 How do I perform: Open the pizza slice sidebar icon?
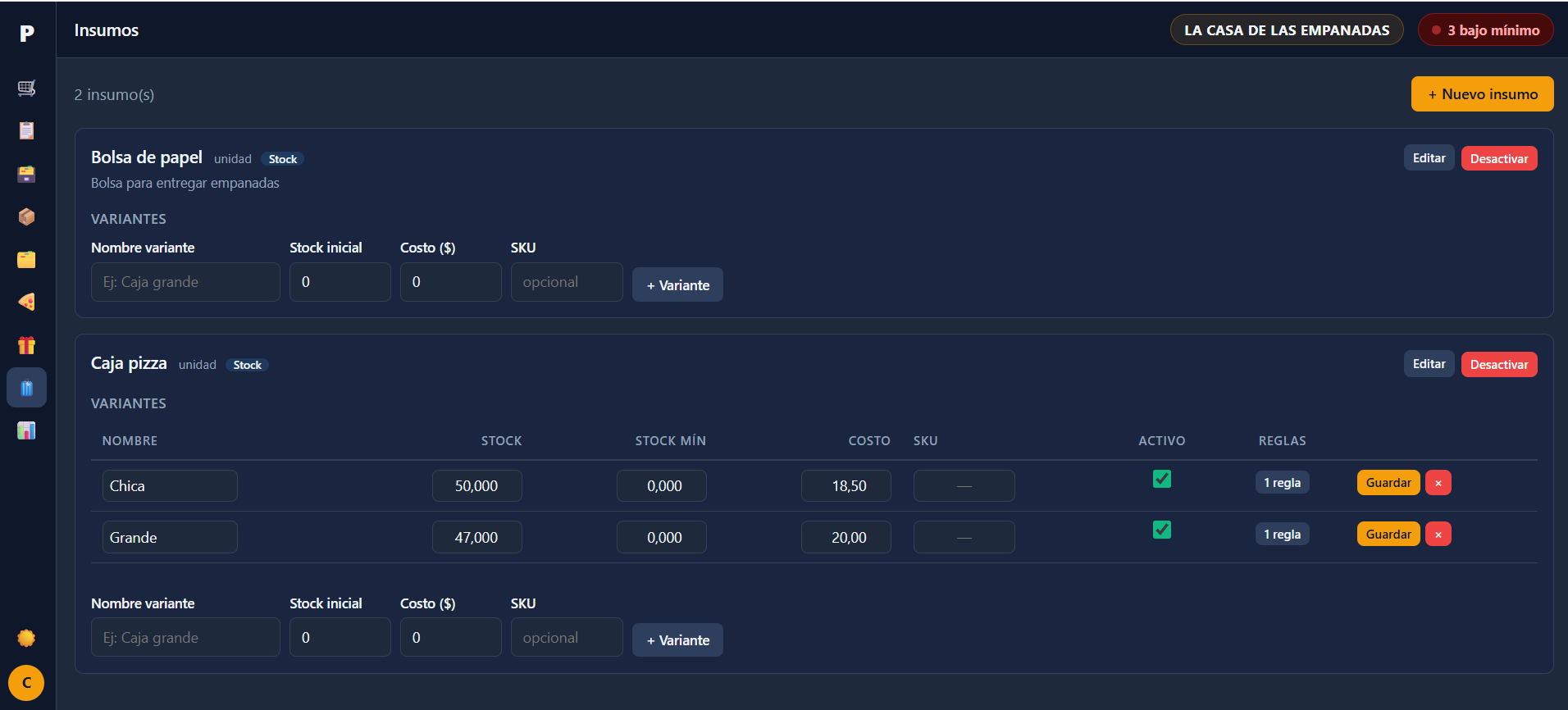point(26,302)
